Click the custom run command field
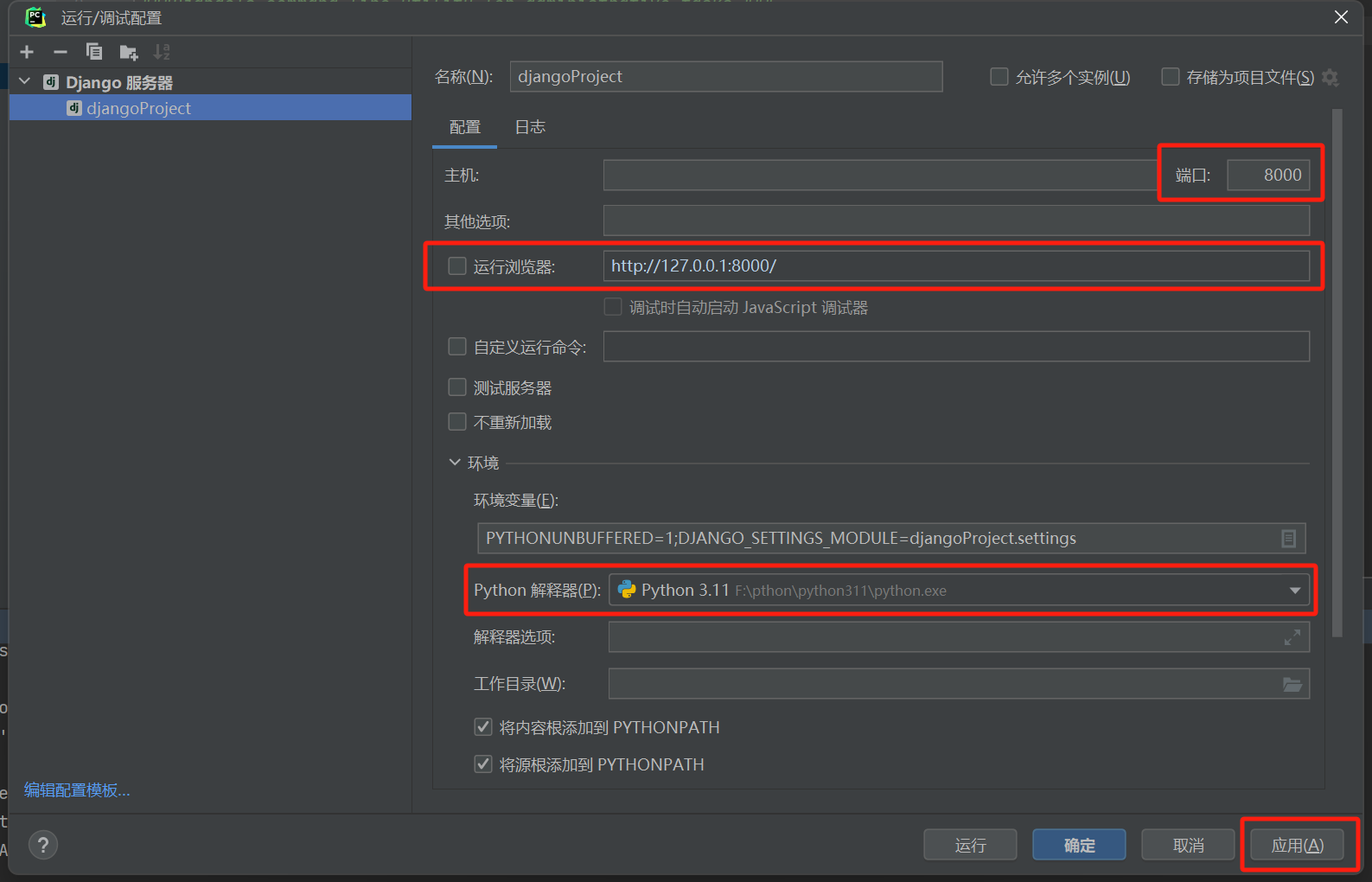This screenshot has height=882, width=1372. click(x=956, y=347)
